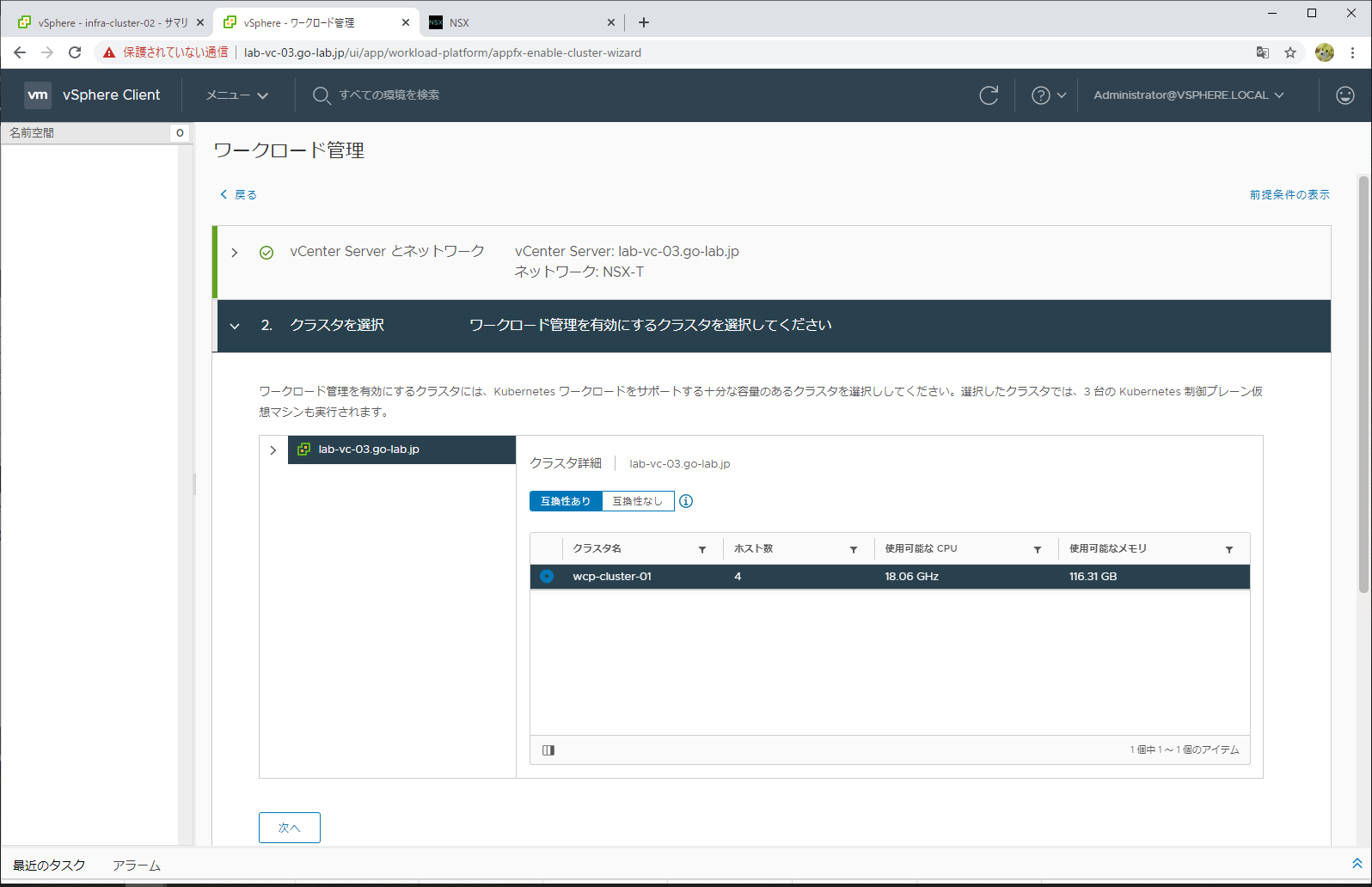Open the Chrome profile avatar
Image resolution: width=1372 pixels, height=887 pixels.
pyautogui.click(x=1325, y=52)
